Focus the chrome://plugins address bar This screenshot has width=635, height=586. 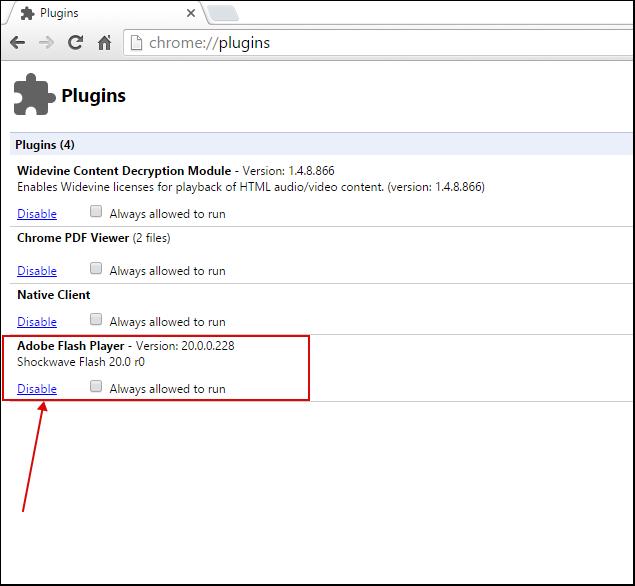tap(379, 43)
